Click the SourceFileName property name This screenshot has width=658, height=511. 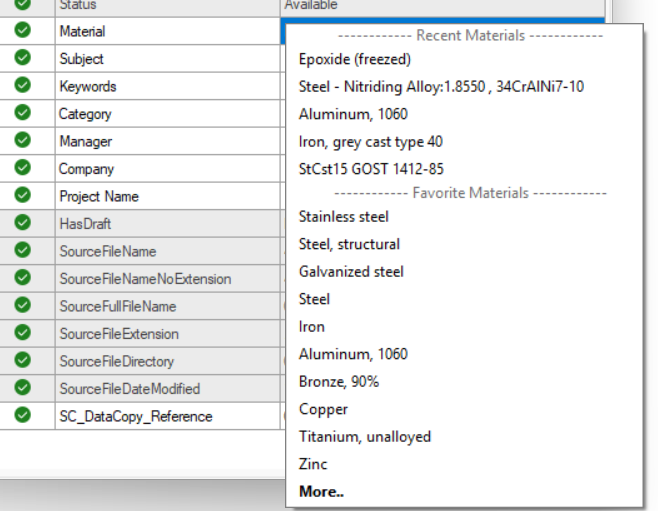pos(108,251)
